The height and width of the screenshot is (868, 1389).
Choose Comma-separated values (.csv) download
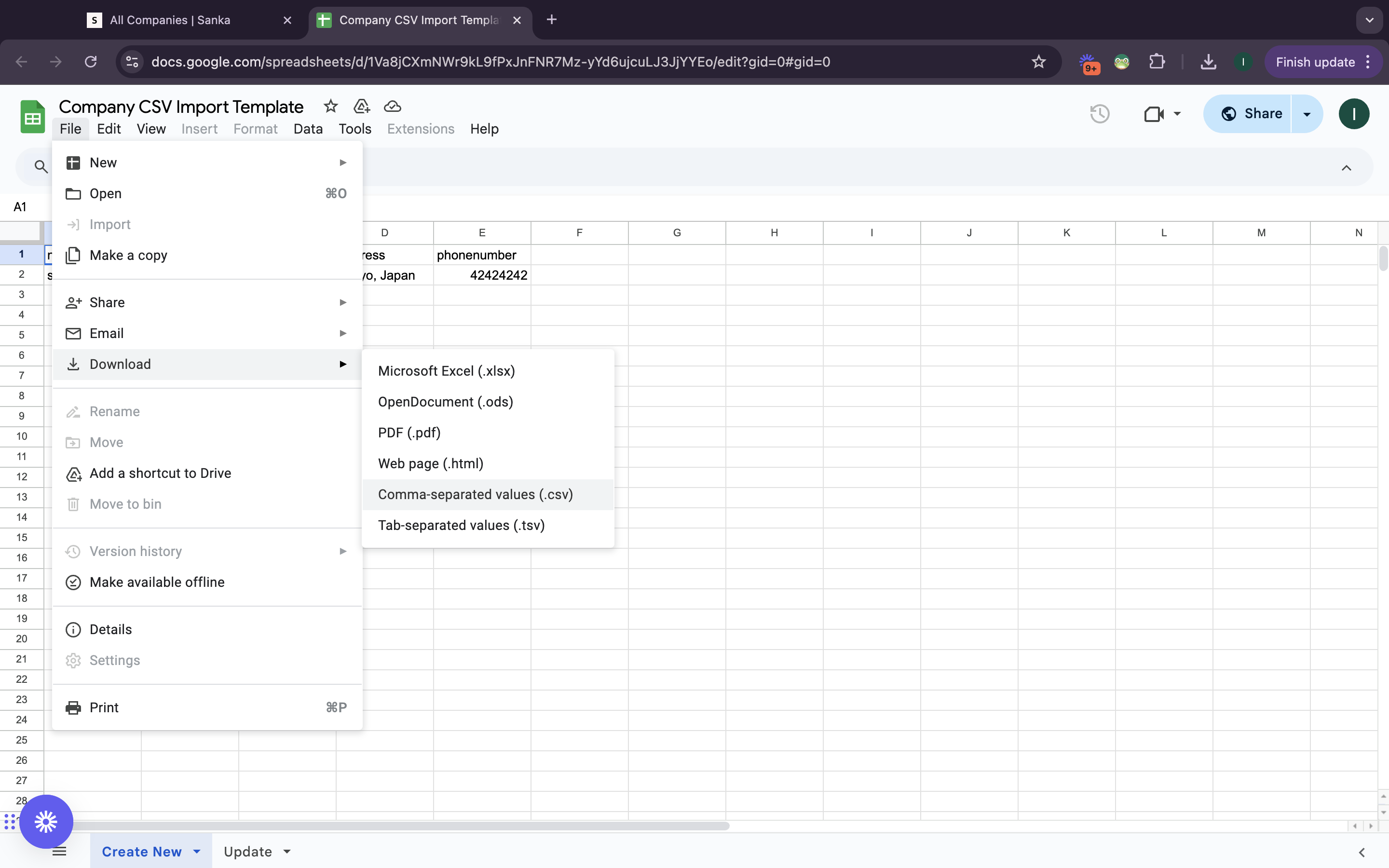475,494
